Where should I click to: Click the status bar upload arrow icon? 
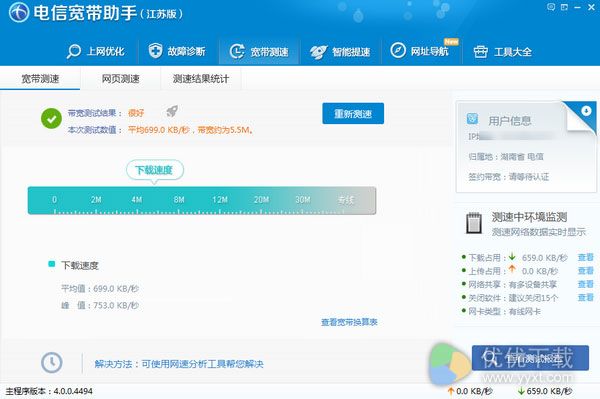451,391
